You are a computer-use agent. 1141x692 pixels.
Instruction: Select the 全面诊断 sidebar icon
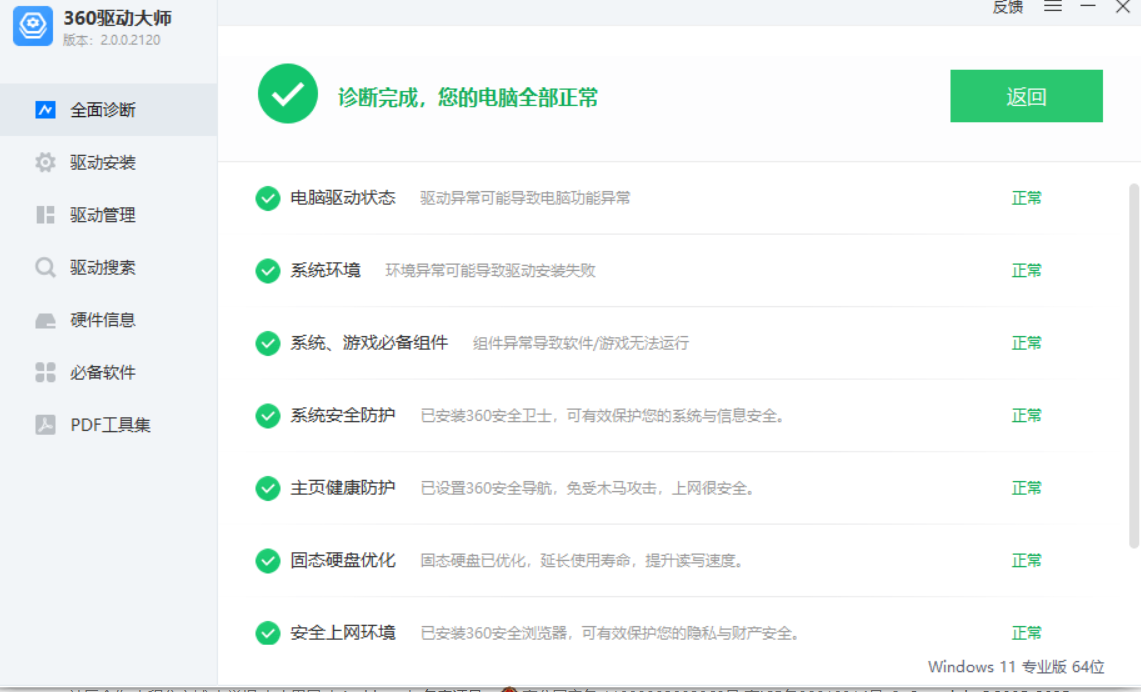coord(44,110)
